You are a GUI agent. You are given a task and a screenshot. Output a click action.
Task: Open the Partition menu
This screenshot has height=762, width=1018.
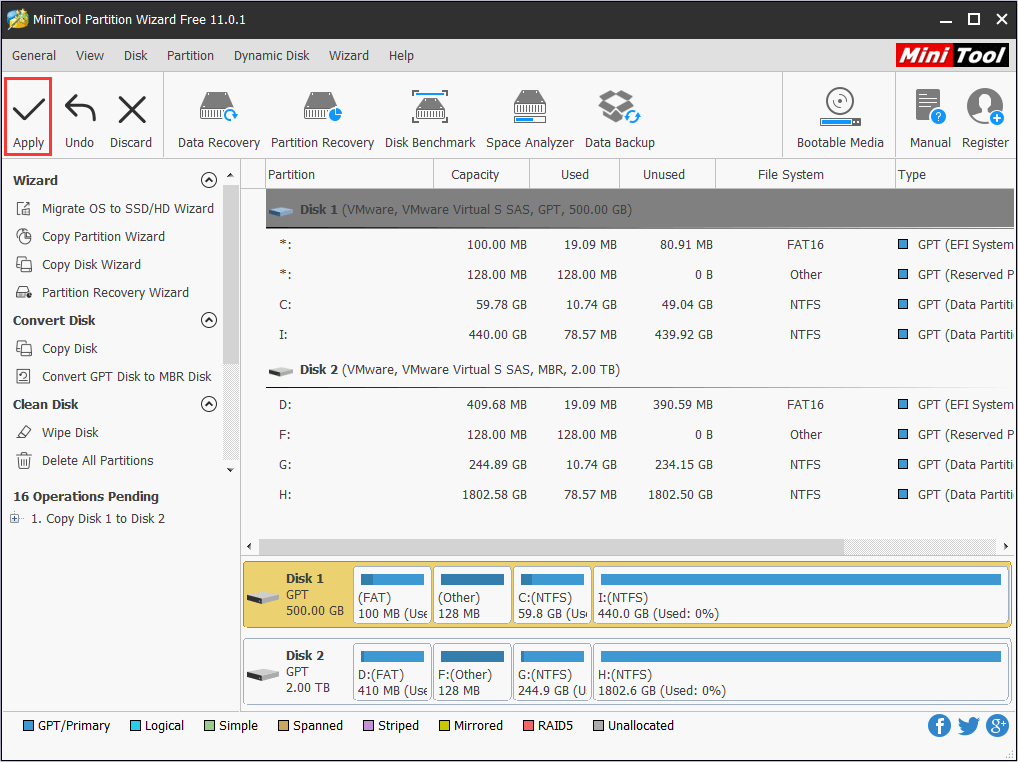[x=190, y=56]
